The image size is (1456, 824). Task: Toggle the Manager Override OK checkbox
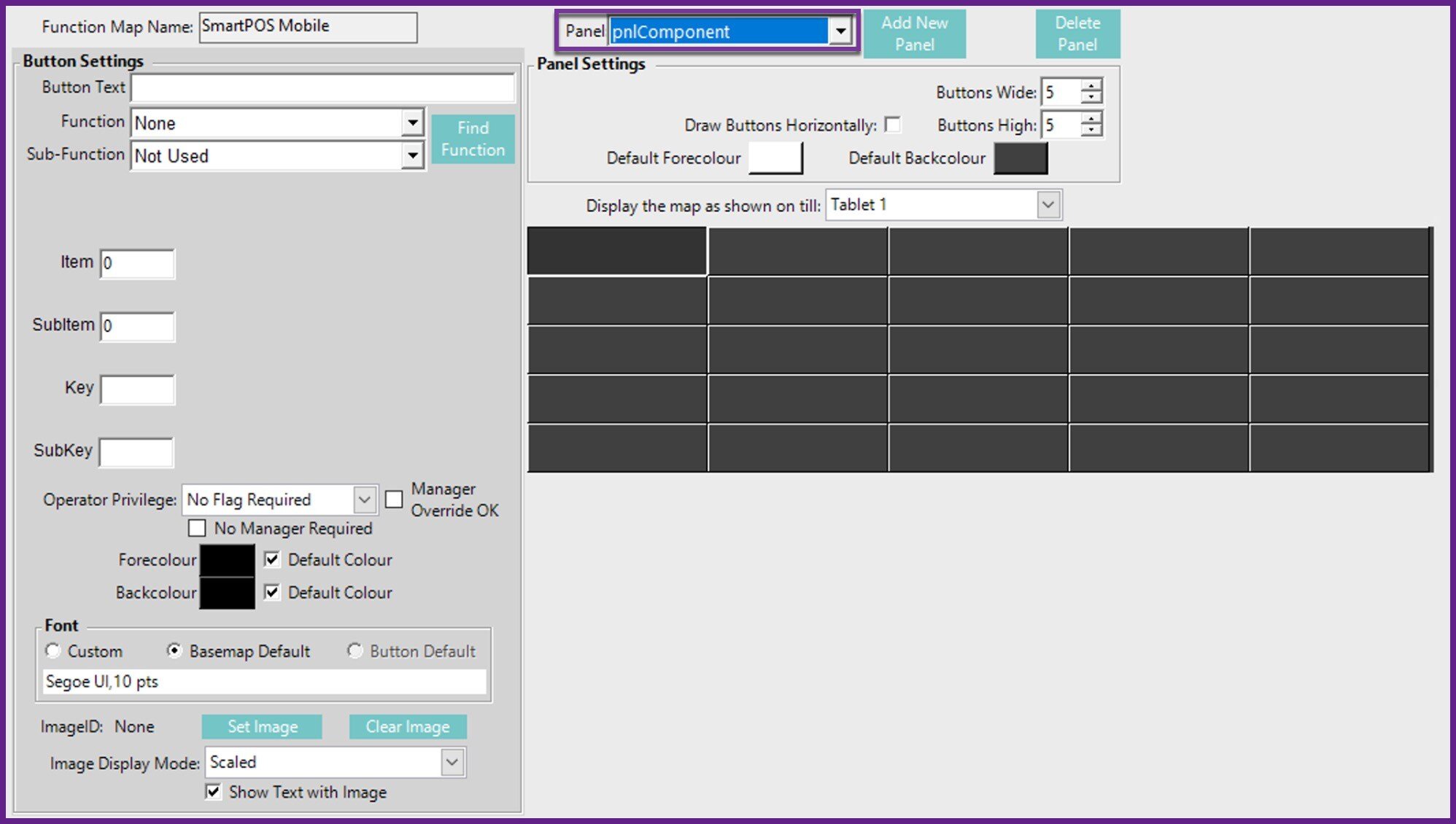coord(394,500)
